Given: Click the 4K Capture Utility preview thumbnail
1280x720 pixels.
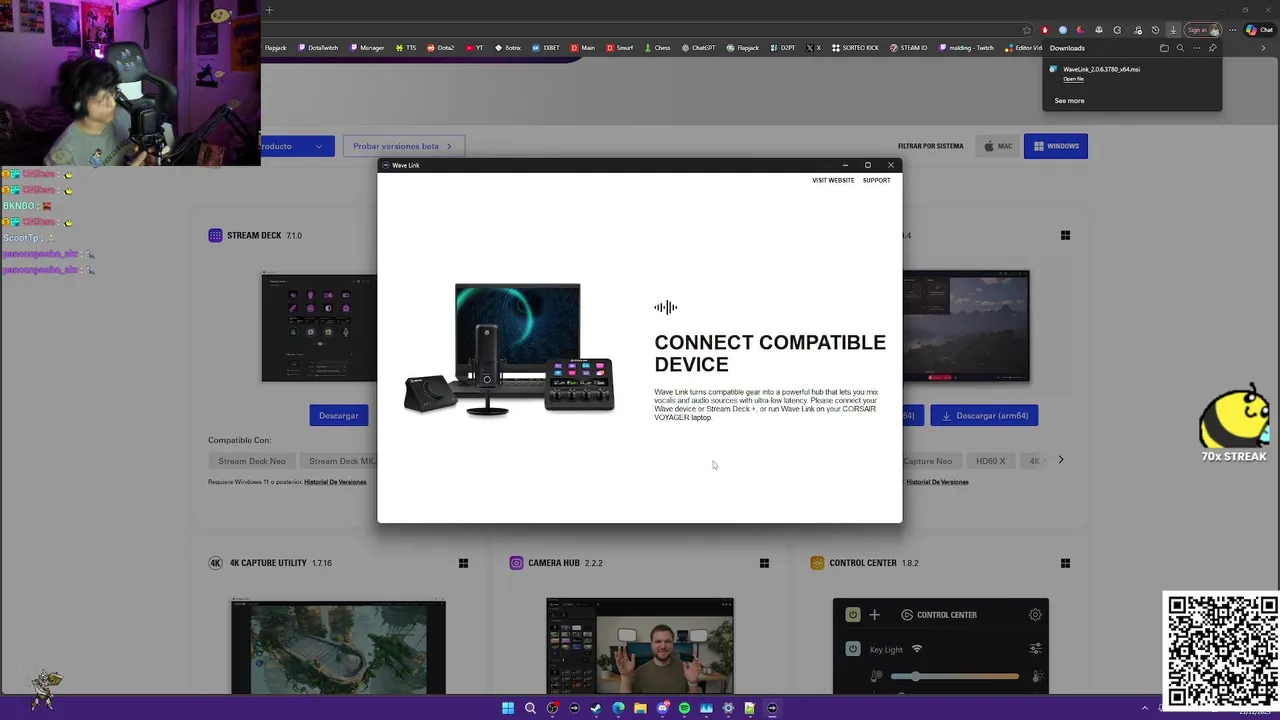Looking at the screenshot, I should coord(338,646).
